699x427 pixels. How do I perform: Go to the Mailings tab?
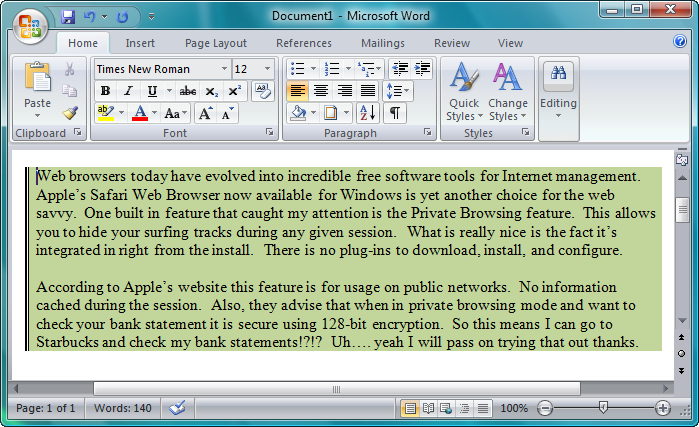[x=382, y=43]
